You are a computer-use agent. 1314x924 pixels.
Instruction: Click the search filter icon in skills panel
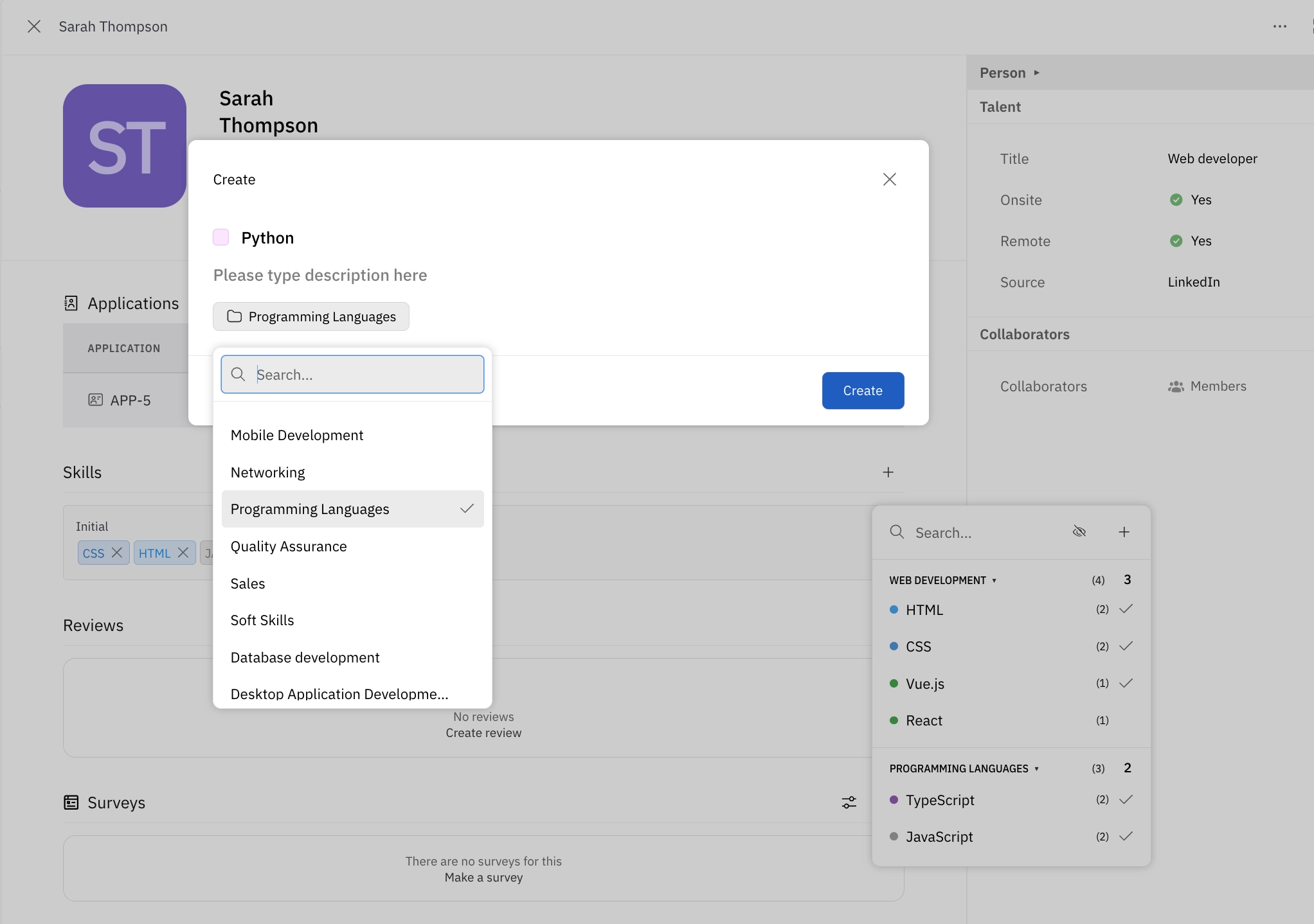tap(1080, 532)
